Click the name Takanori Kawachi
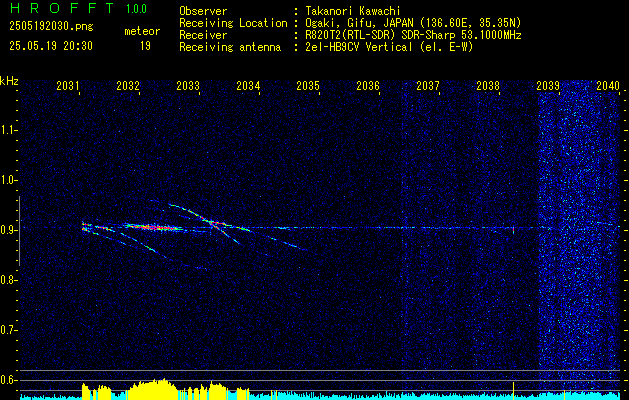The width and height of the screenshot is (629, 400). [x=353, y=11]
